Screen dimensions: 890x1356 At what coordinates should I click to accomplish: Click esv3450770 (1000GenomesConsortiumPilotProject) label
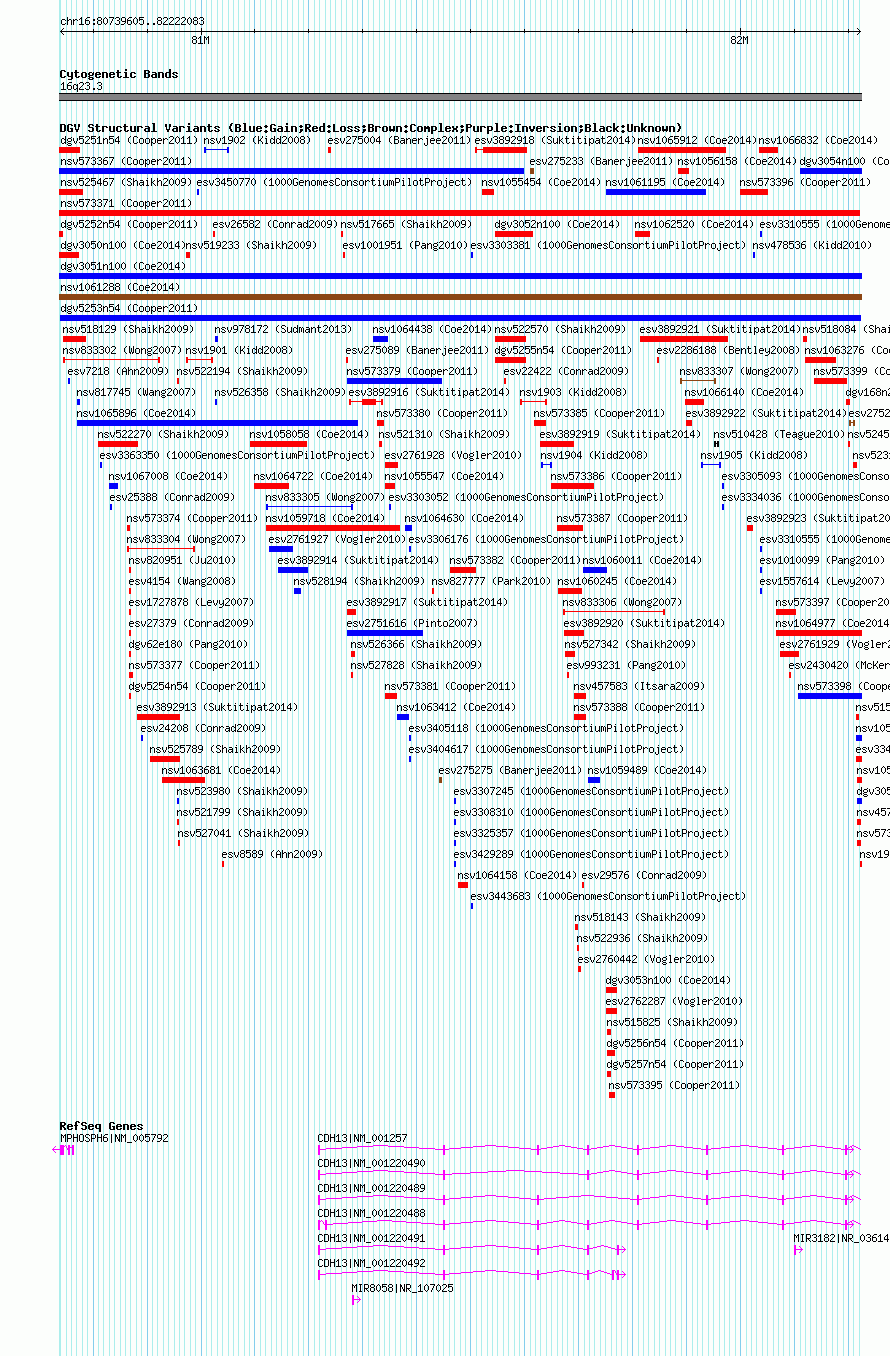tap(333, 182)
